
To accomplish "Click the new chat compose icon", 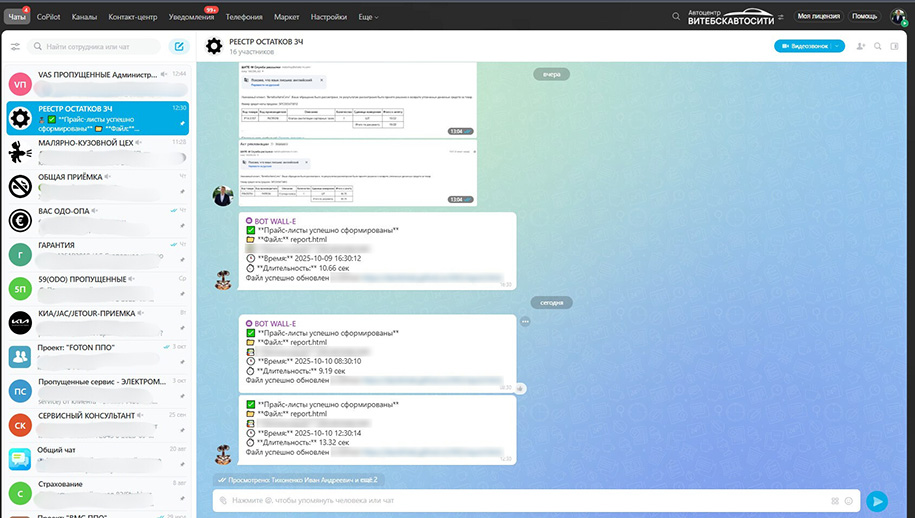I will click(x=178, y=46).
